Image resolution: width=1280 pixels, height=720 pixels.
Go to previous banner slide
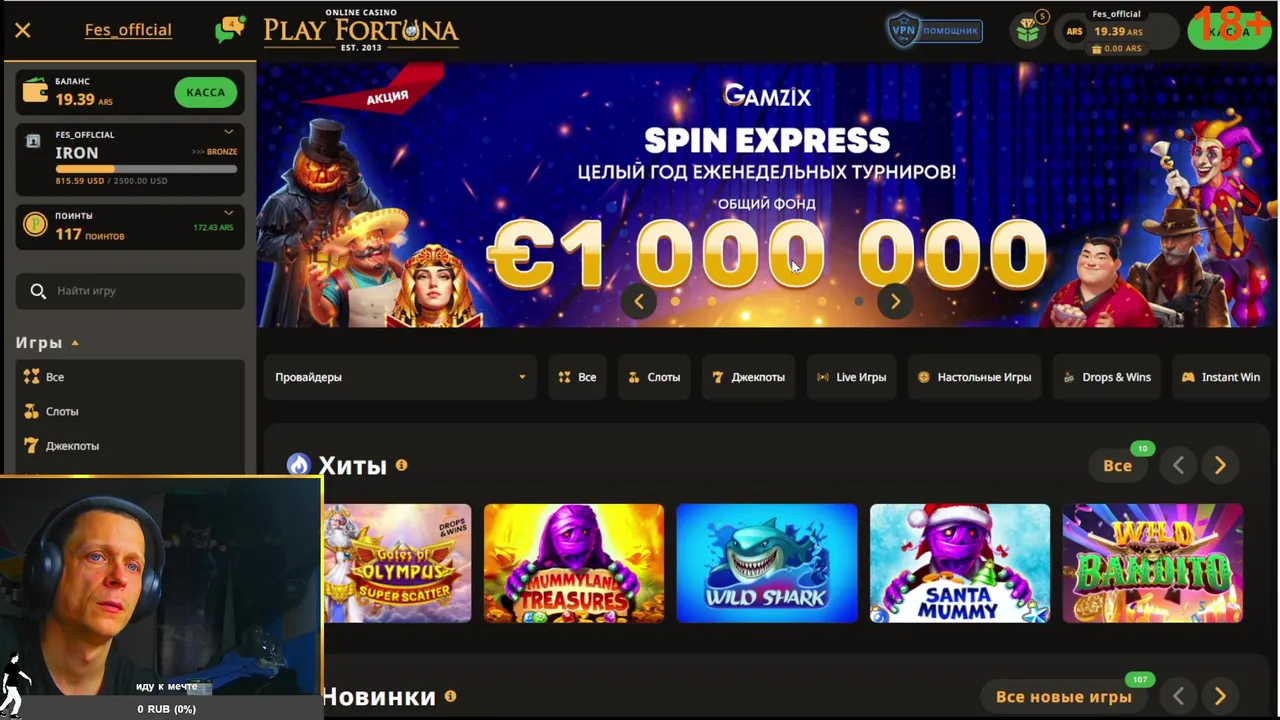point(639,301)
